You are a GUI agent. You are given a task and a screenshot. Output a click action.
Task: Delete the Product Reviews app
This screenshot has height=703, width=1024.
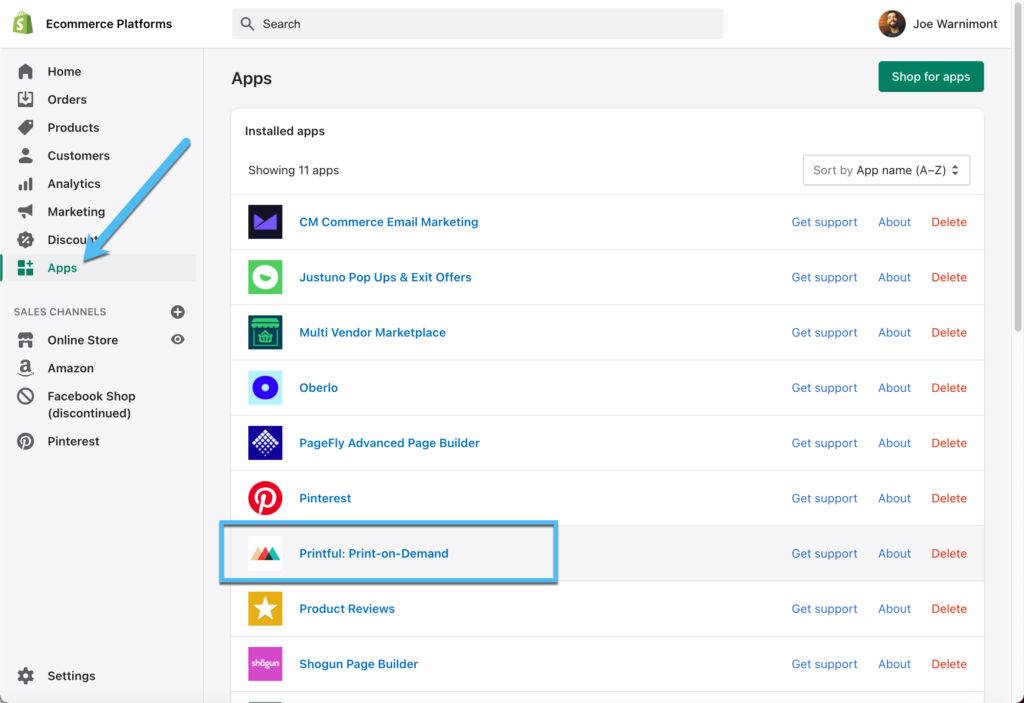(949, 608)
